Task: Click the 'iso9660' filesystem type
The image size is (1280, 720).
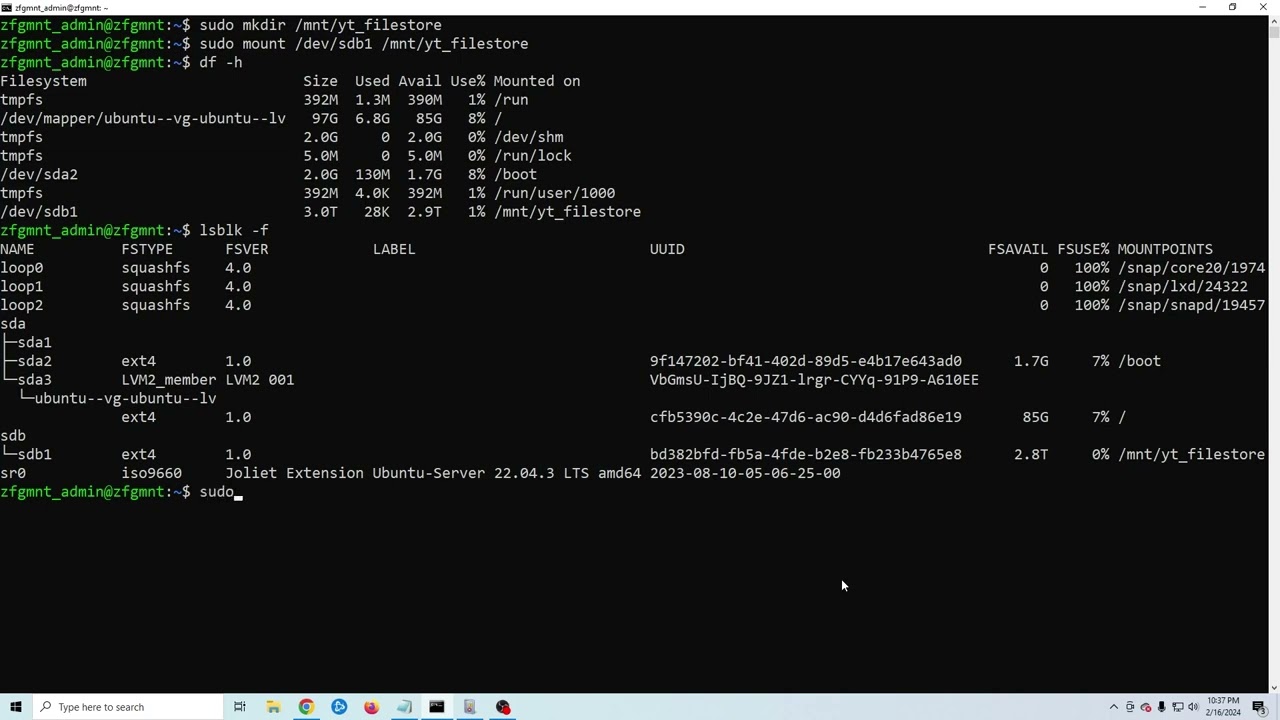Action: coord(152,473)
